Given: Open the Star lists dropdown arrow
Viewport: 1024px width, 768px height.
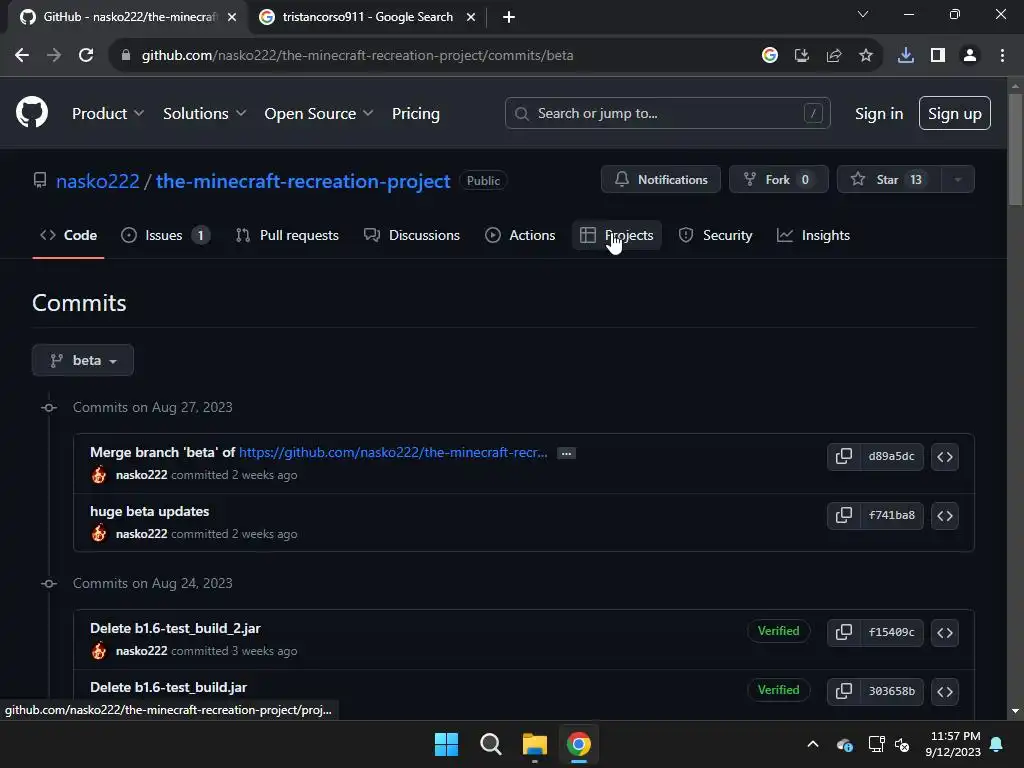Looking at the screenshot, I should [957, 180].
